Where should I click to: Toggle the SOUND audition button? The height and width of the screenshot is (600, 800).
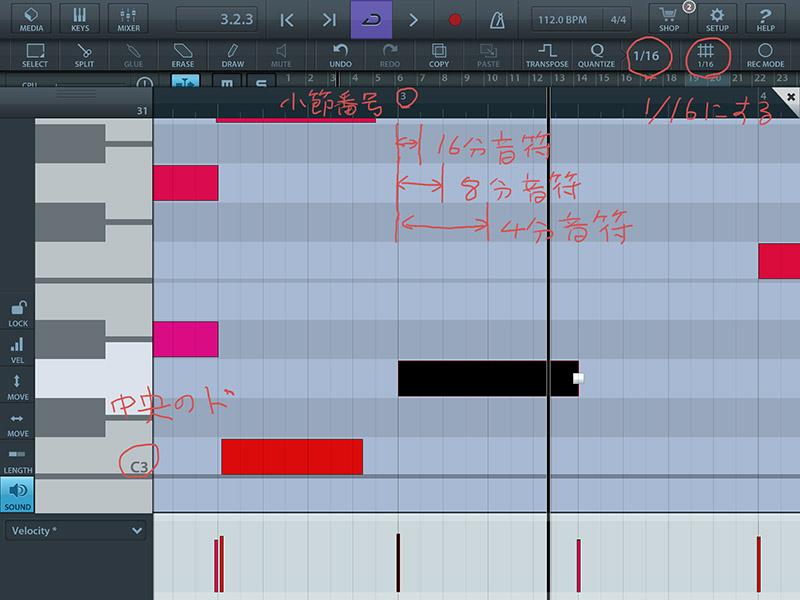17,494
